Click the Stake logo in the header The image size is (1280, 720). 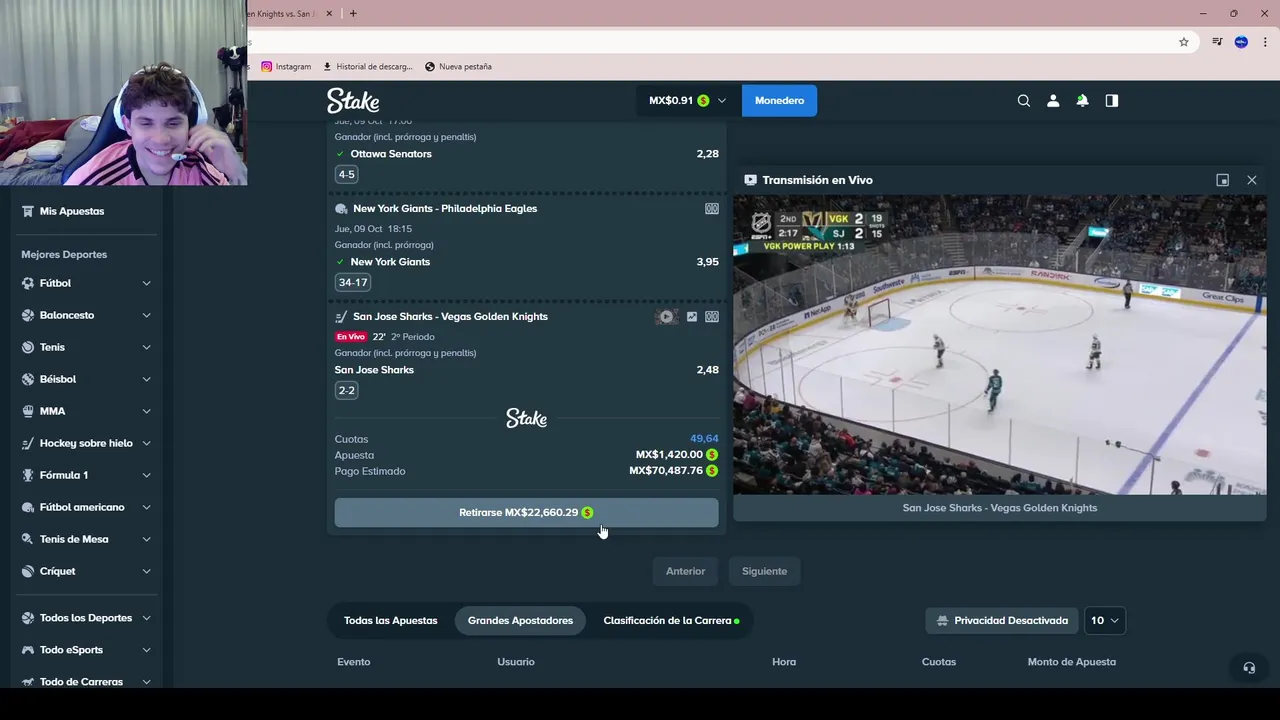(x=353, y=100)
